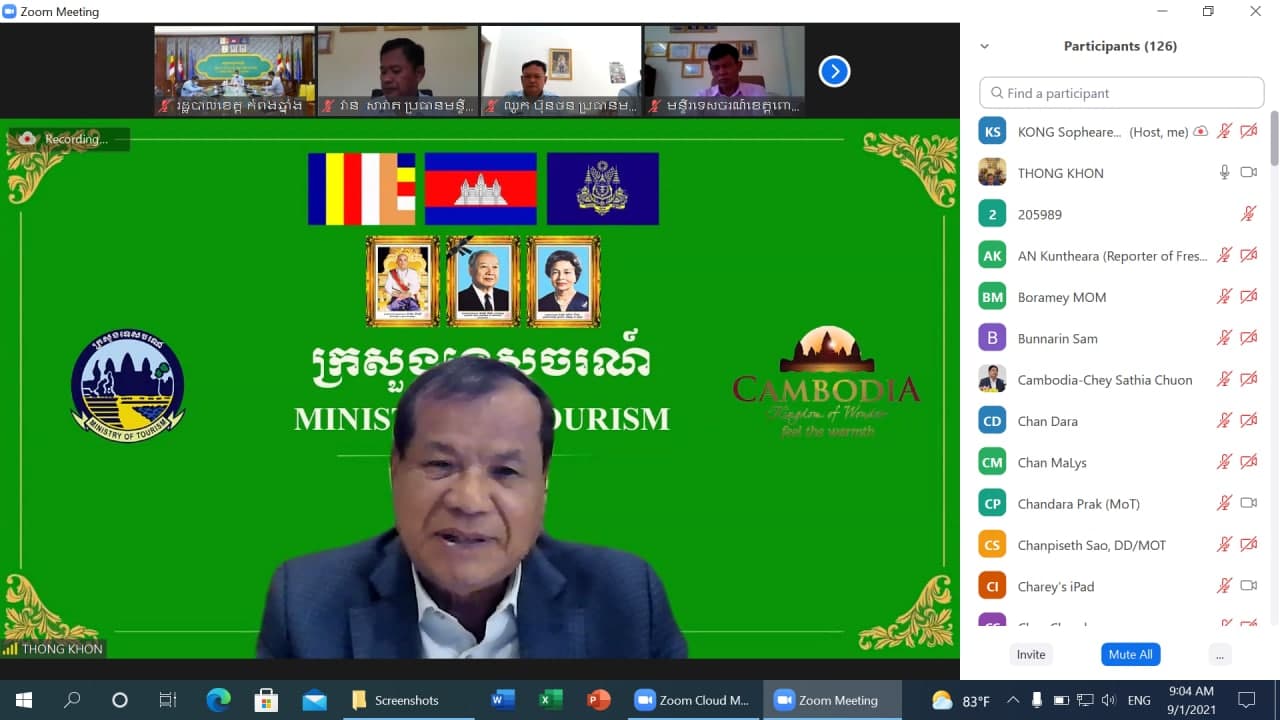The height and width of the screenshot is (720, 1280).
Task: Click the recording indicator beside KONG Sopheare
Action: point(1201,132)
